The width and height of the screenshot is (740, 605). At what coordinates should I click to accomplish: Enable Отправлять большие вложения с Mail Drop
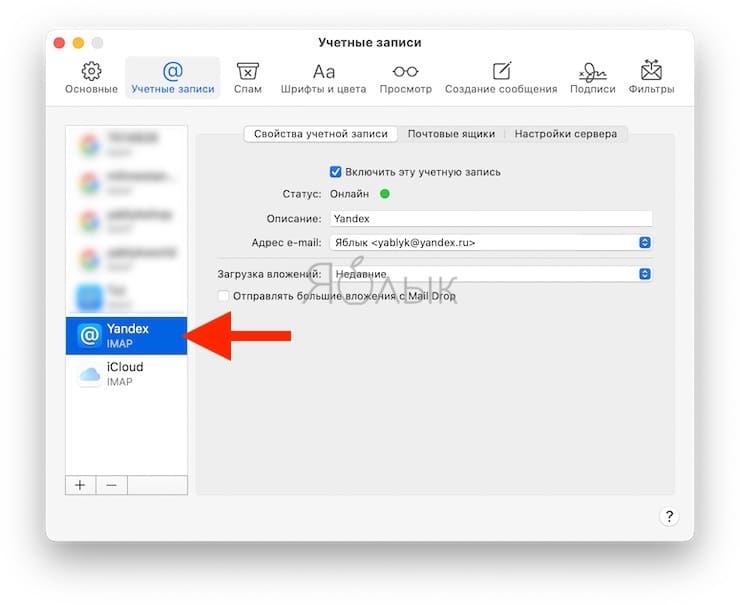[x=223, y=296]
